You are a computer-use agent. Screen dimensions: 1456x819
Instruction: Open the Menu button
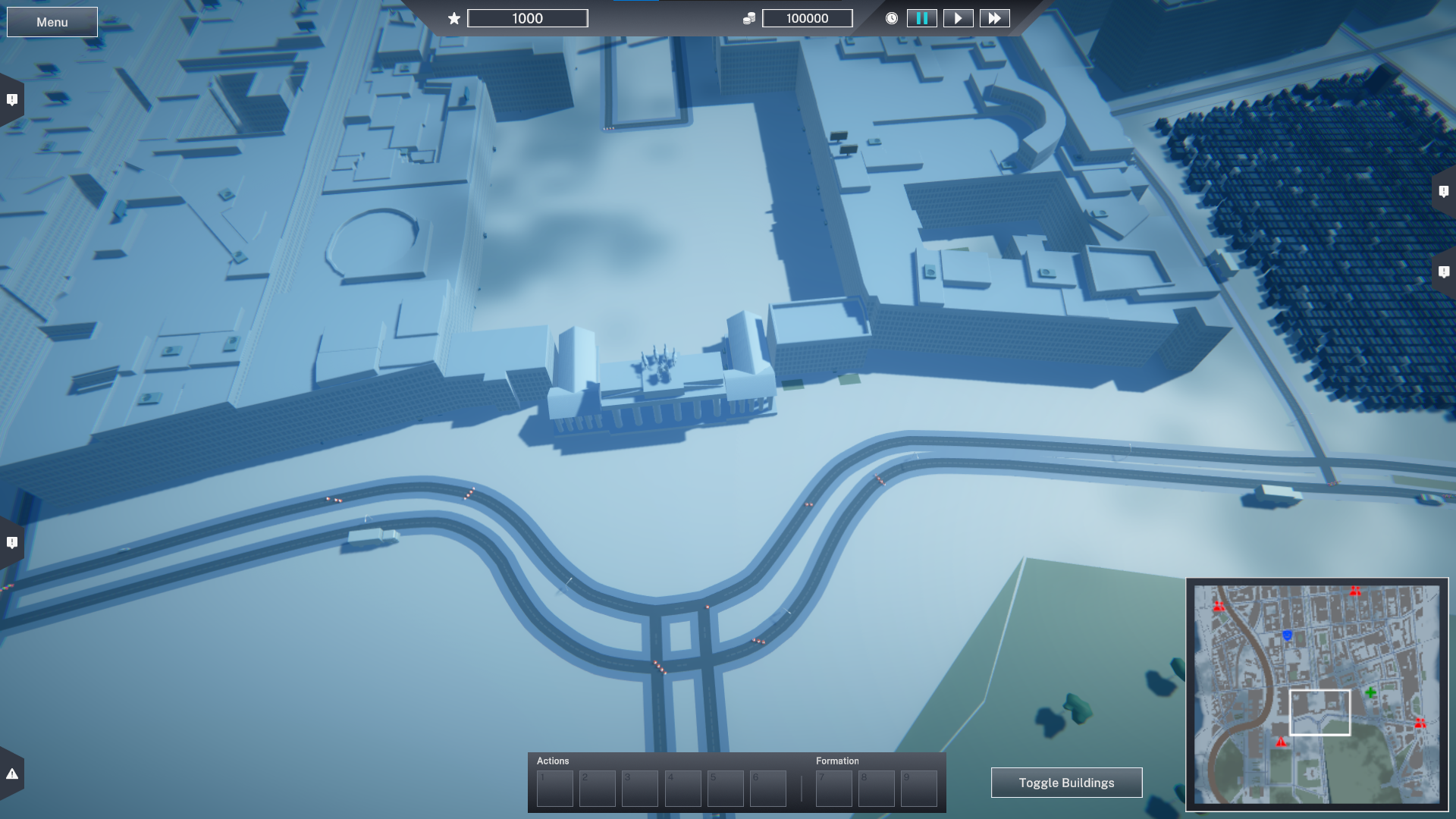point(52,22)
